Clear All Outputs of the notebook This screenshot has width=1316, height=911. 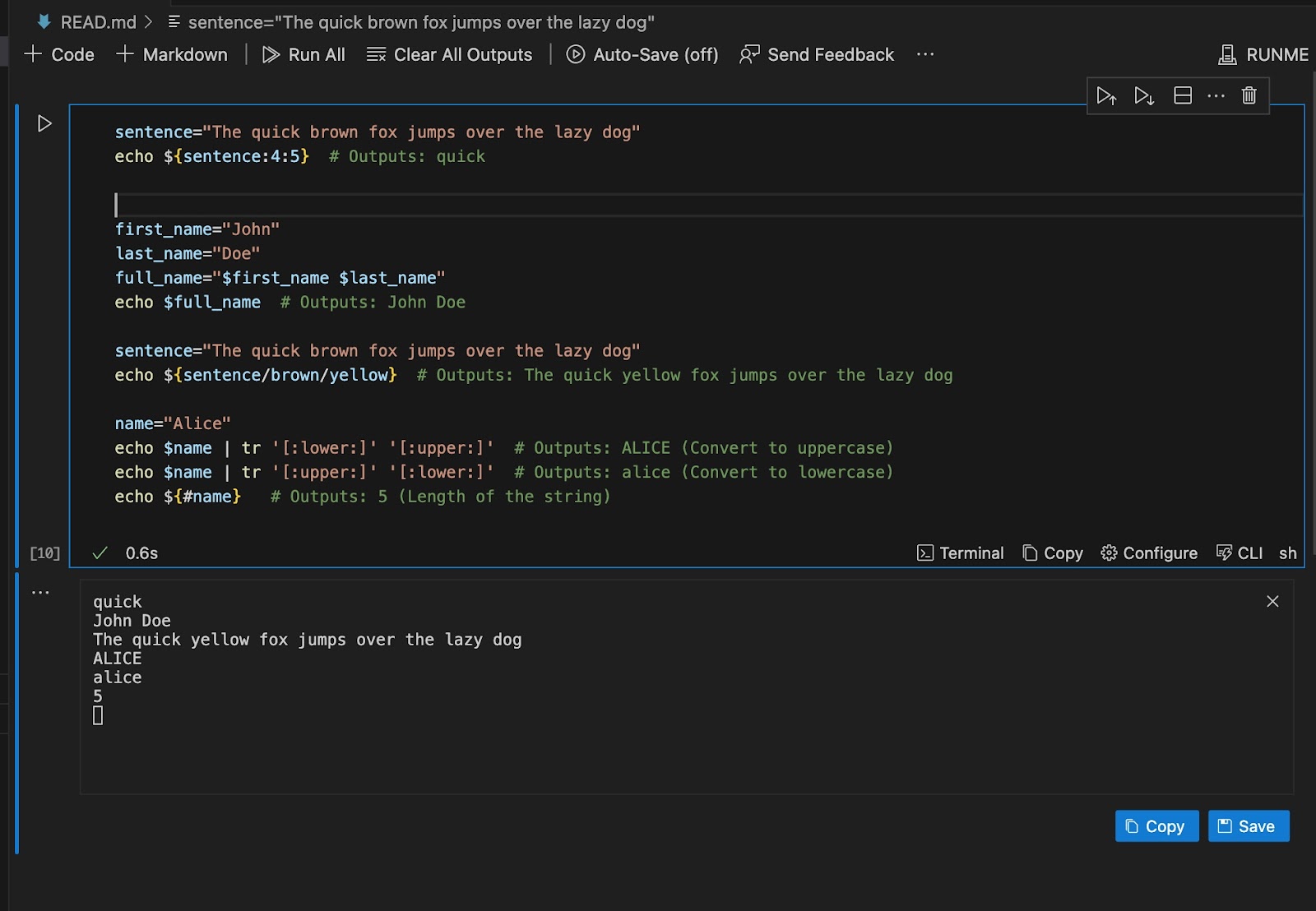pos(449,54)
